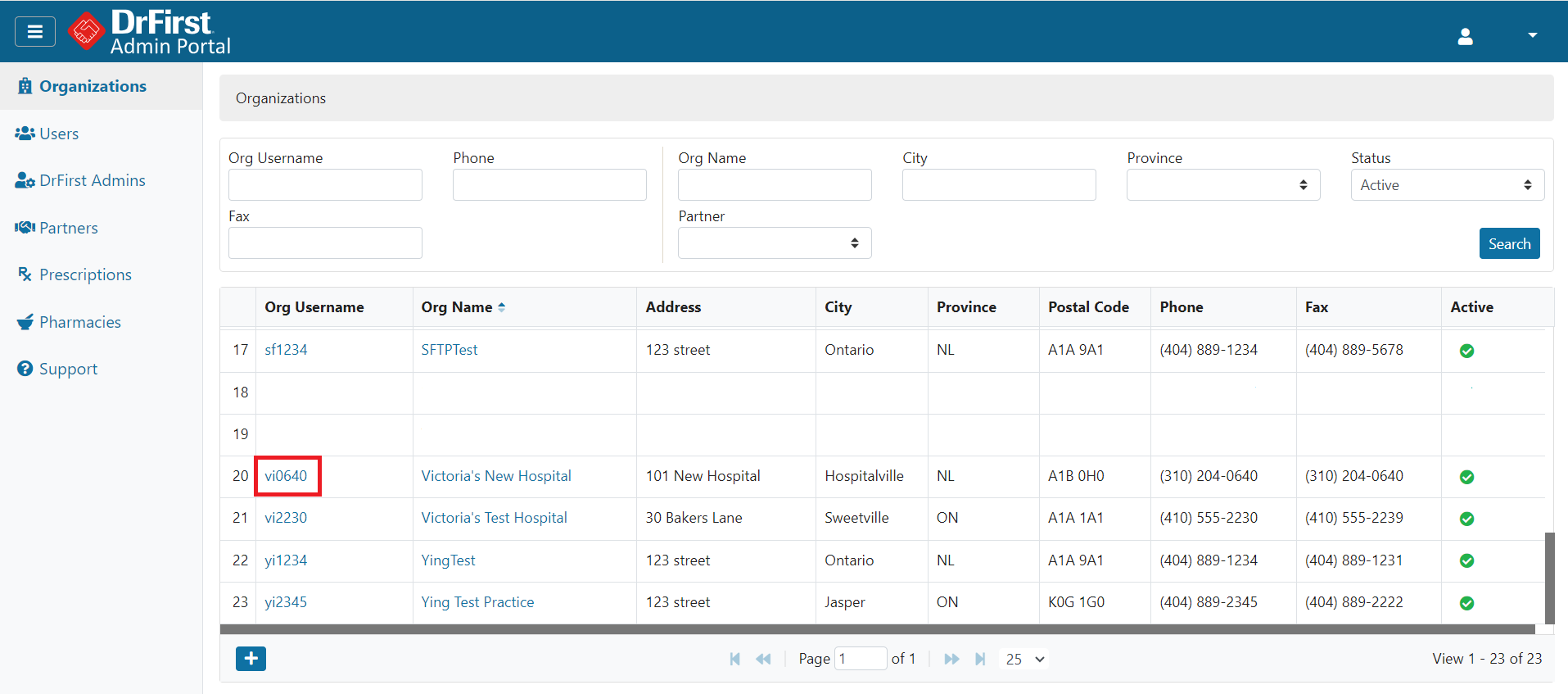Viewport: 1568px width, 694px height.
Task: Go to the first page arrow icon
Action: (x=734, y=659)
